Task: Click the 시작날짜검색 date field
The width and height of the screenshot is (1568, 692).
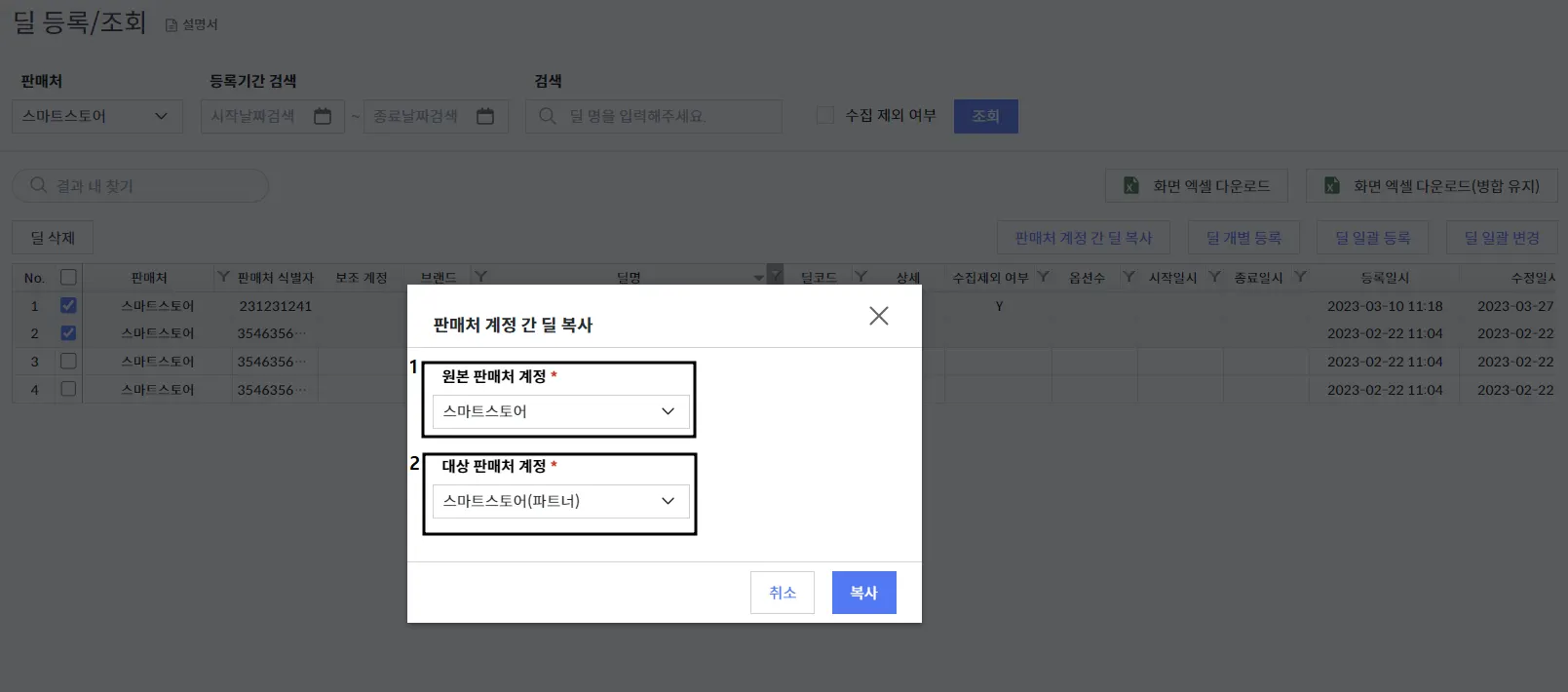Action: click(273, 116)
